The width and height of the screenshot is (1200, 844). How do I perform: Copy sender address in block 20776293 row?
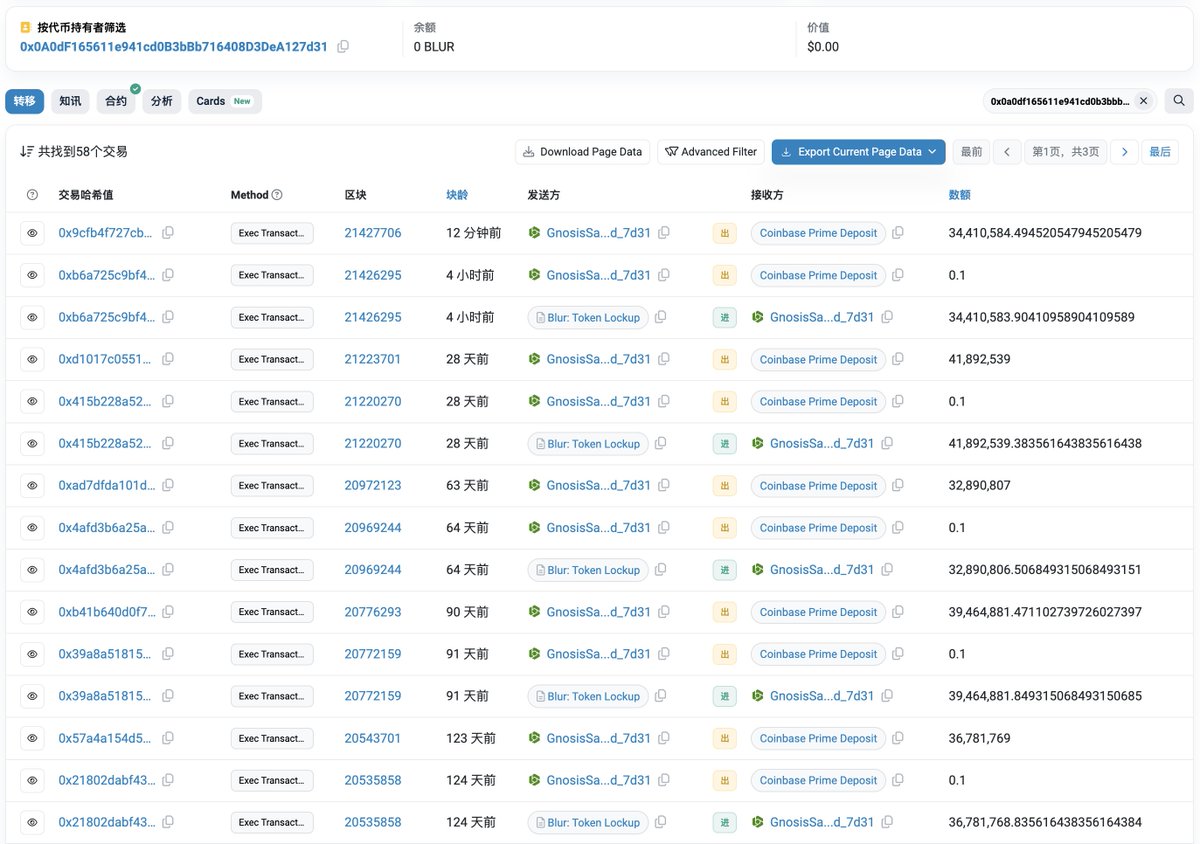664,611
